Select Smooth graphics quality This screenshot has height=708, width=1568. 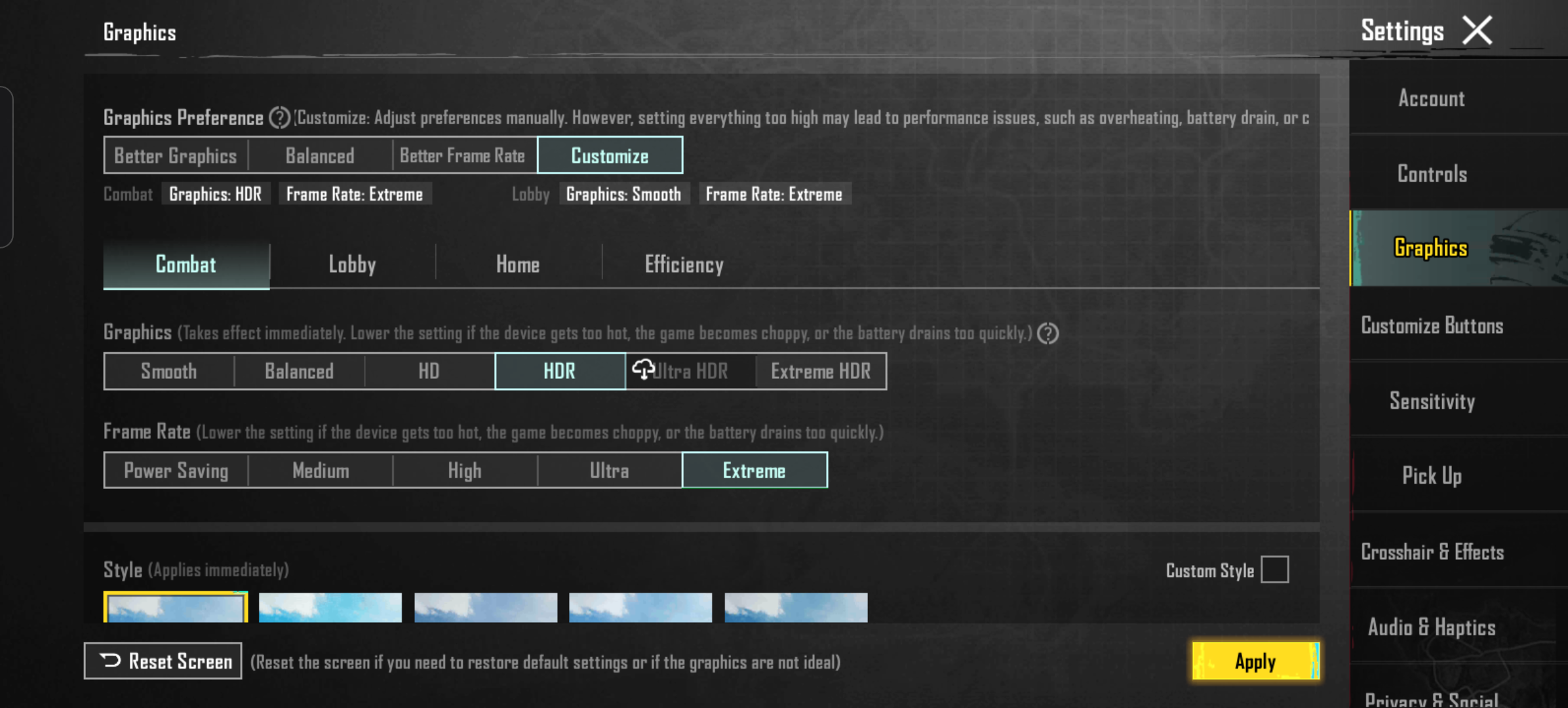point(168,371)
